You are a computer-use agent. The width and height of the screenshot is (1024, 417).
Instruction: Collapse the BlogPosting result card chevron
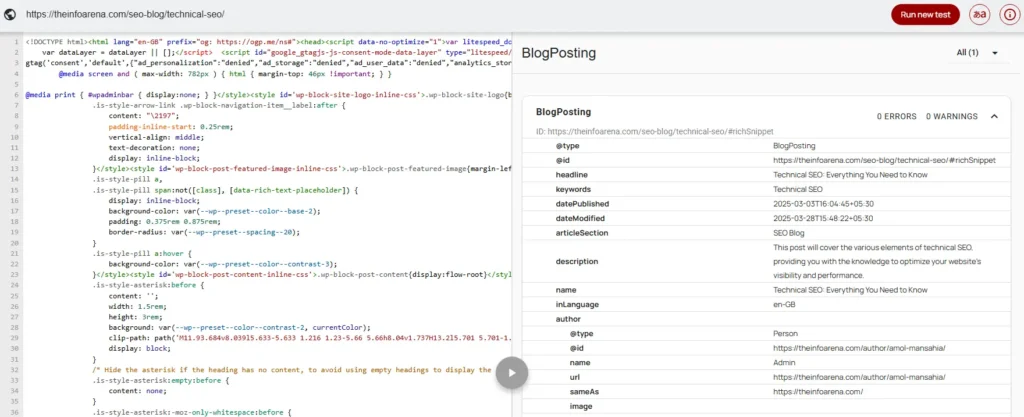994,116
